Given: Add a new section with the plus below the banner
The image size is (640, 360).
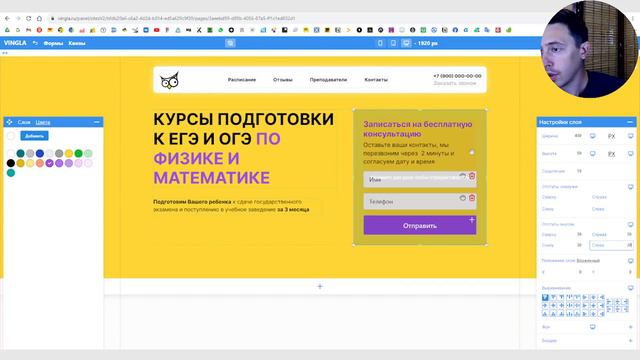Looking at the screenshot, I should [x=320, y=287].
